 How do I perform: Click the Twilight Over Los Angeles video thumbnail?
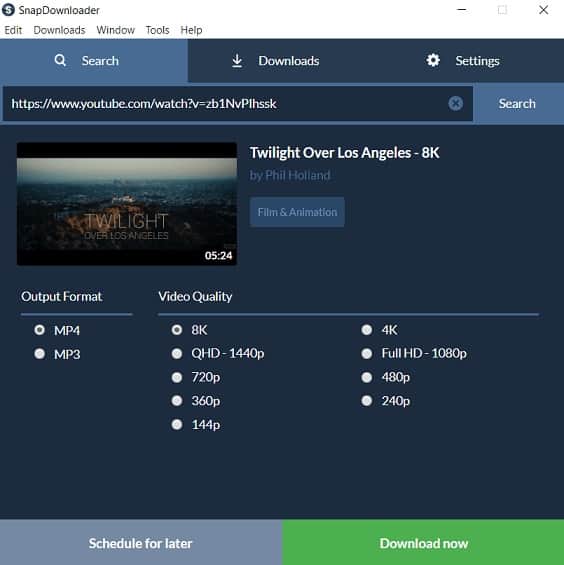coord(127,204)
